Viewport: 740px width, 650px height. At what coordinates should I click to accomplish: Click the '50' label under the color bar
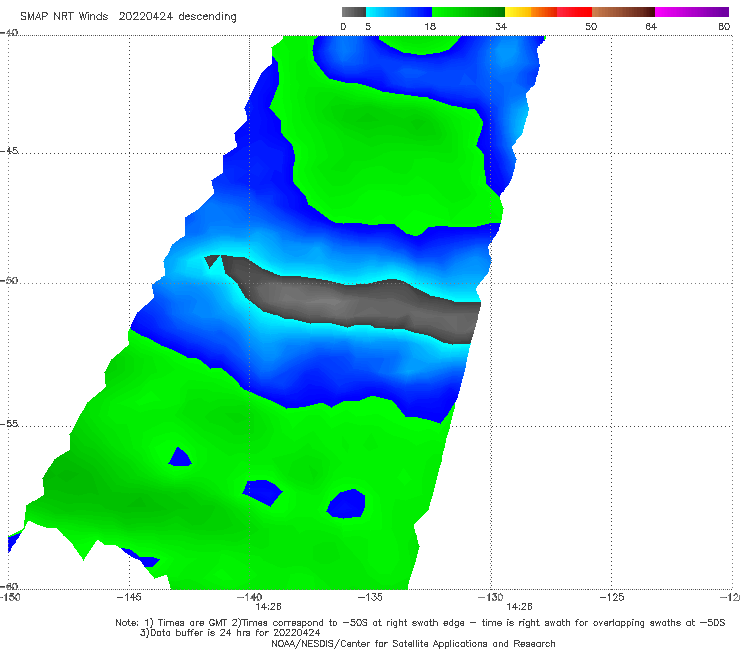coord(591,26)
